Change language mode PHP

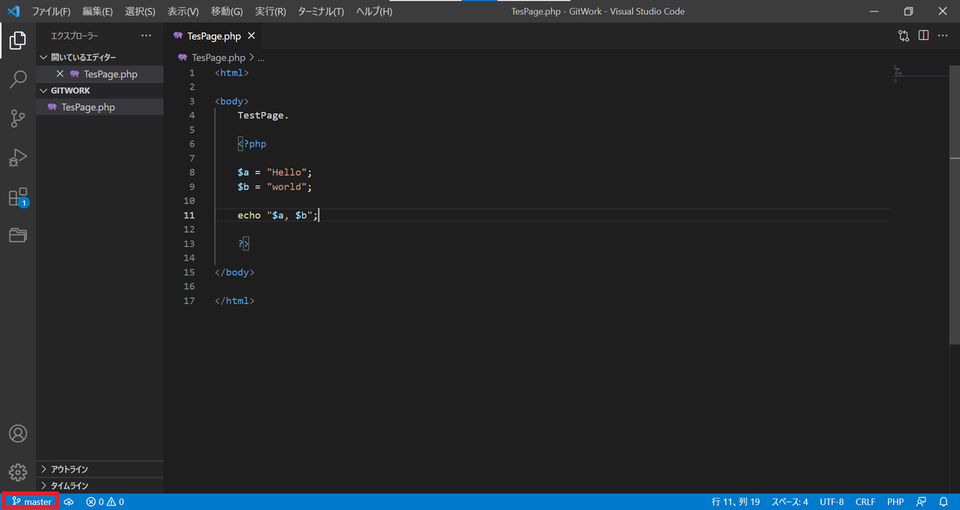[895, 501]
